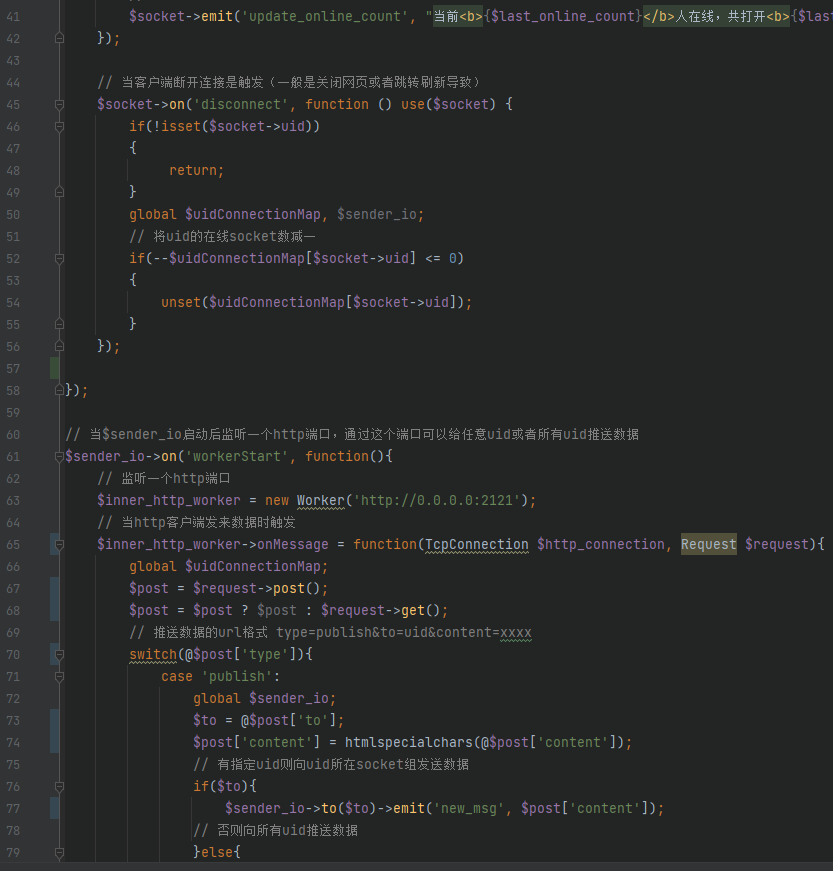This screenshot has height=871, width=833.
Task: Fold the switch statement on line 70
Action: (x=59, y=654)
